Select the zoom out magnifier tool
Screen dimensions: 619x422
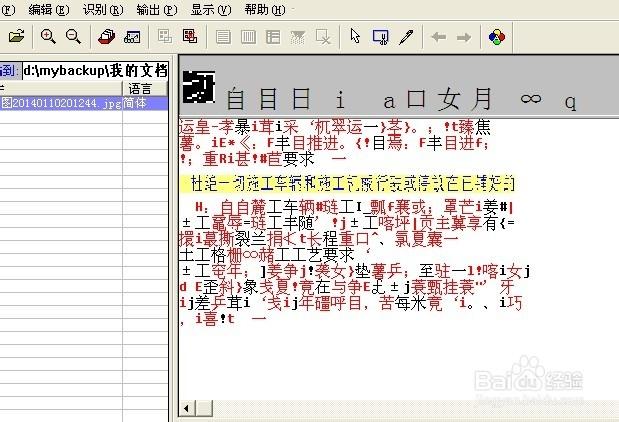tap(73, 37)
